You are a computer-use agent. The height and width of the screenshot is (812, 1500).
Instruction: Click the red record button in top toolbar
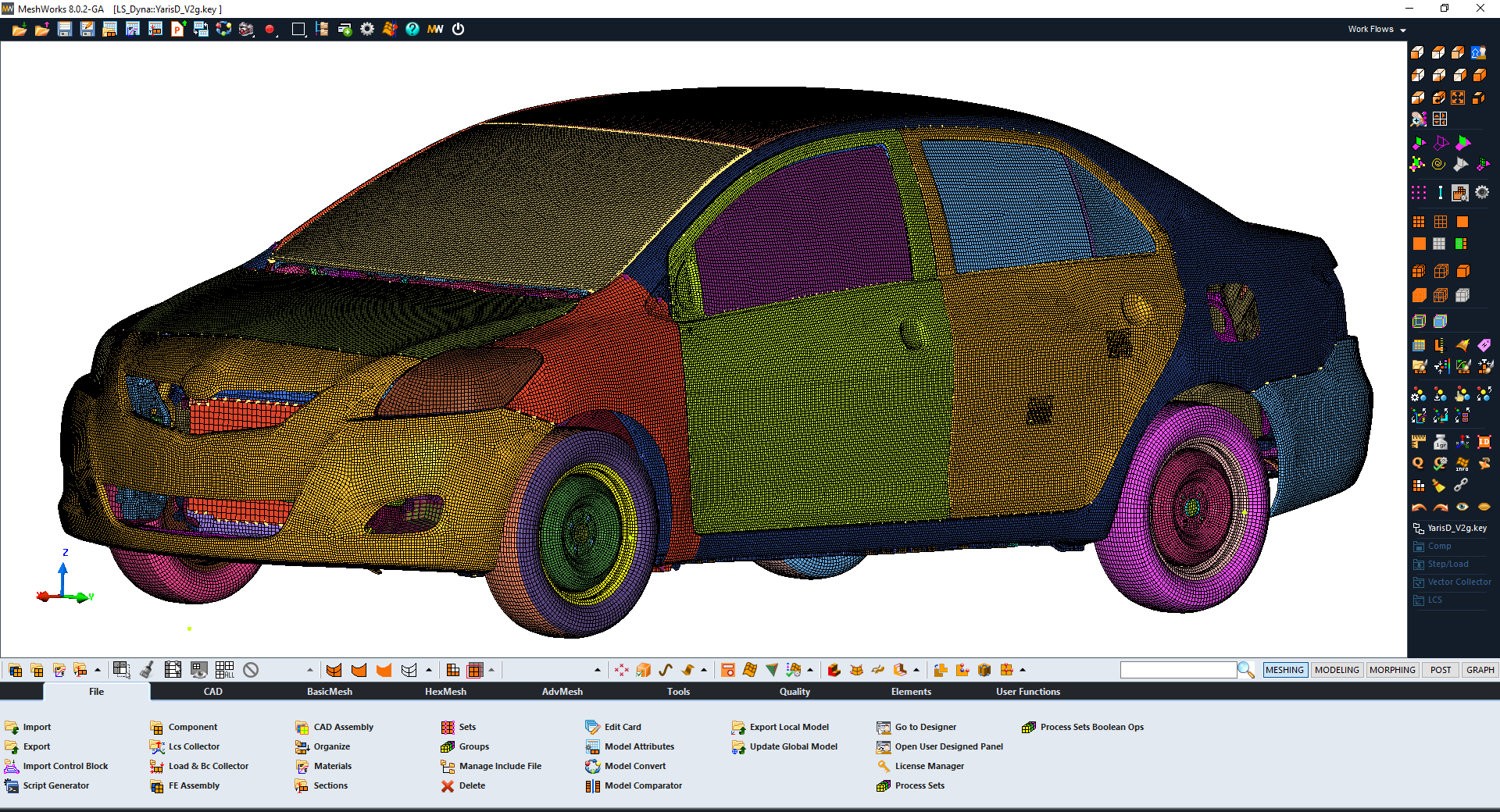(x=270, y=30)
